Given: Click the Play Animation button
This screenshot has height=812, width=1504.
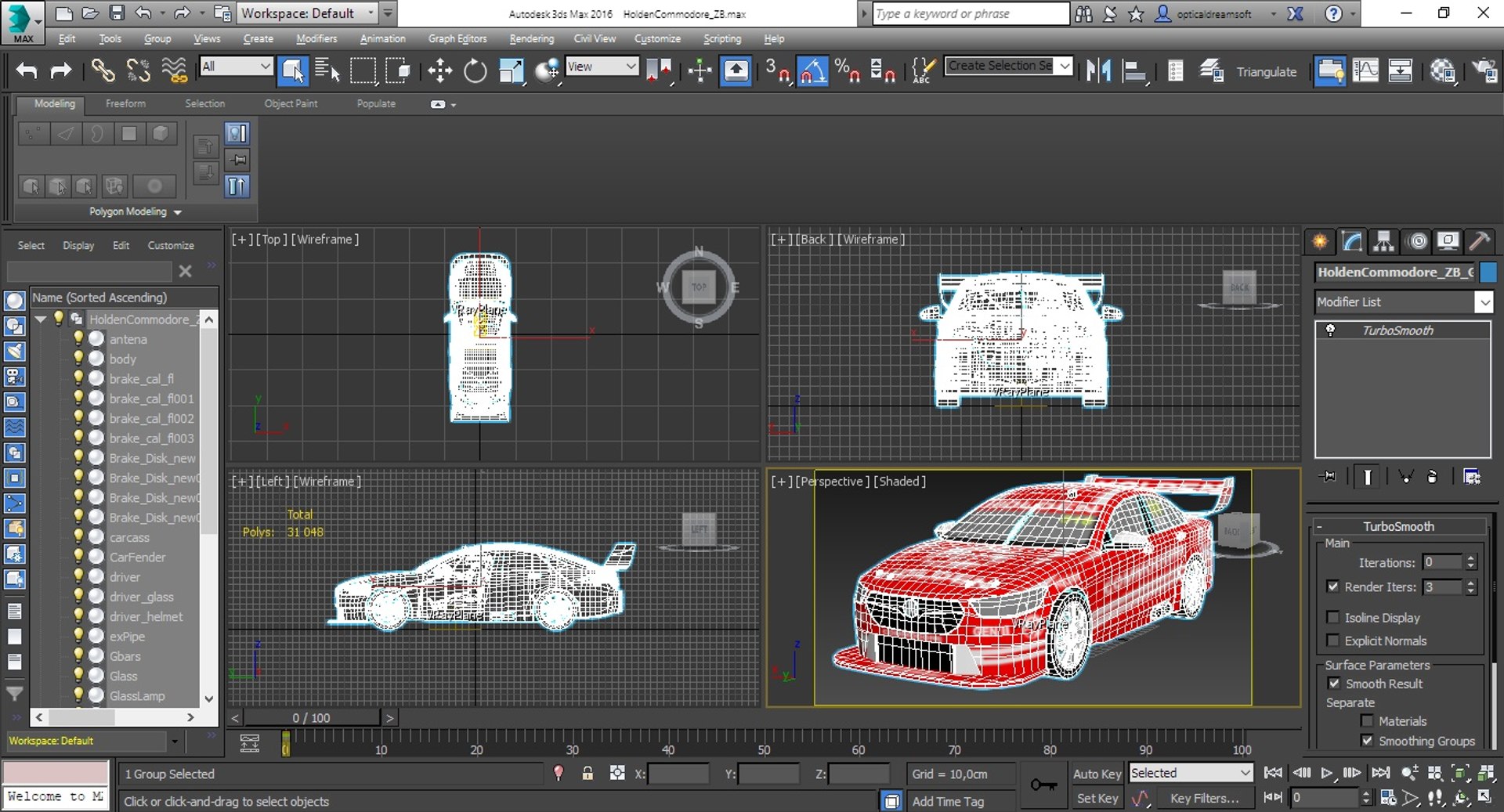Looking at the screenshot, I should click(1326, 773).
